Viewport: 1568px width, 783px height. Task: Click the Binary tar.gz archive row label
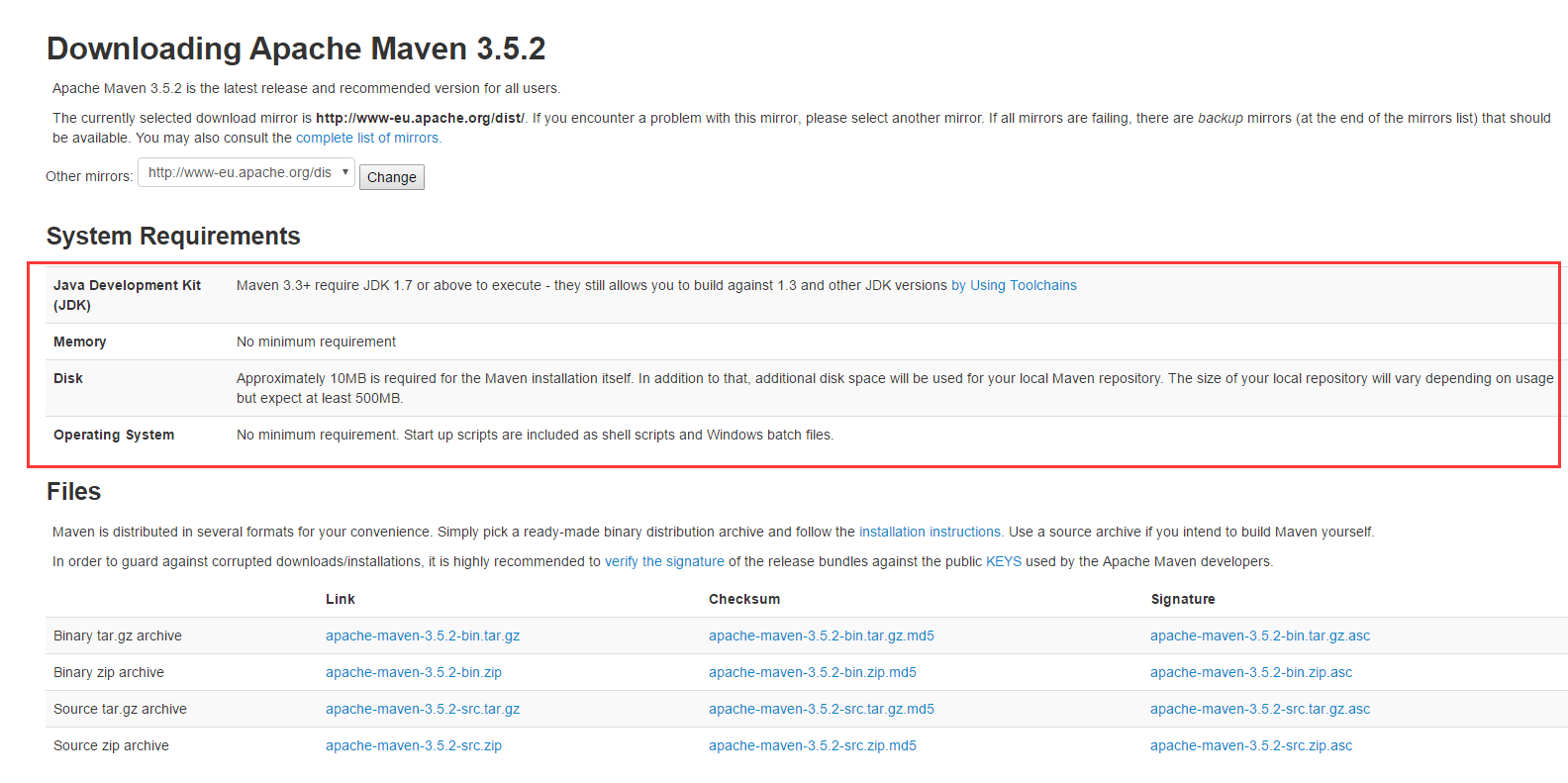point(118,636)
